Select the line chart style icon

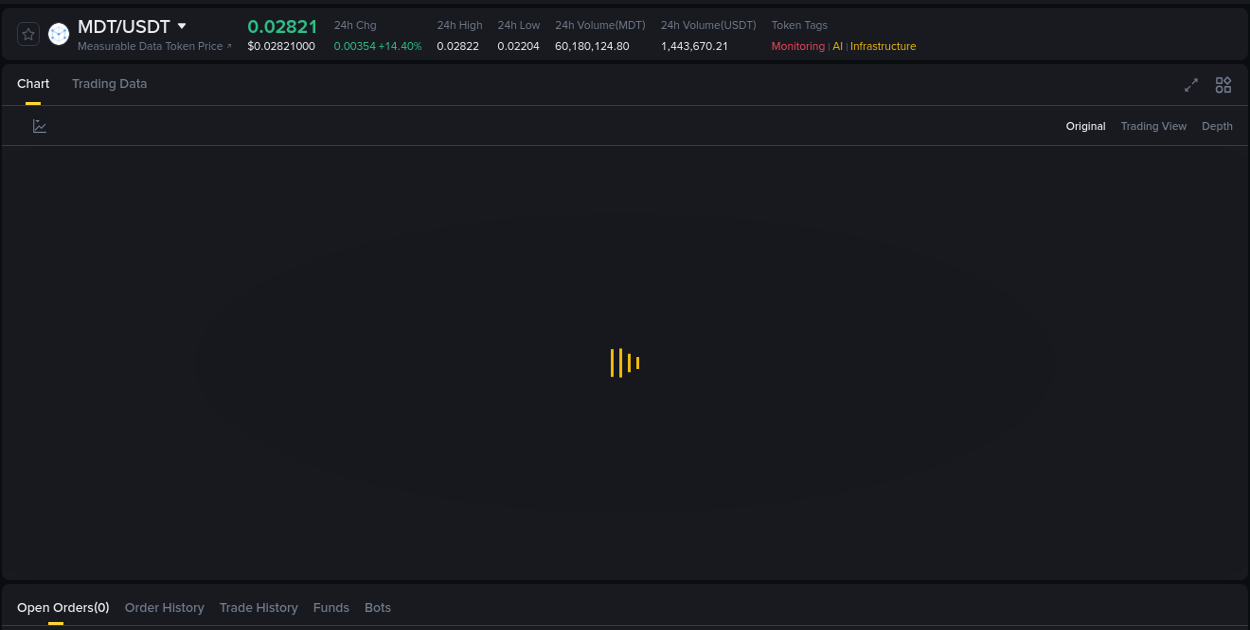(x=39, y=126)
